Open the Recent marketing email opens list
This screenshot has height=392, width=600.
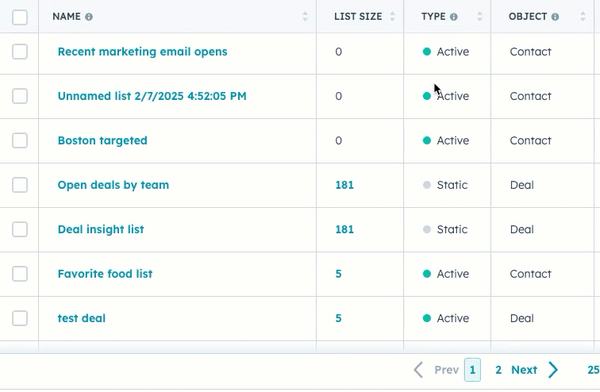point(142,52)
